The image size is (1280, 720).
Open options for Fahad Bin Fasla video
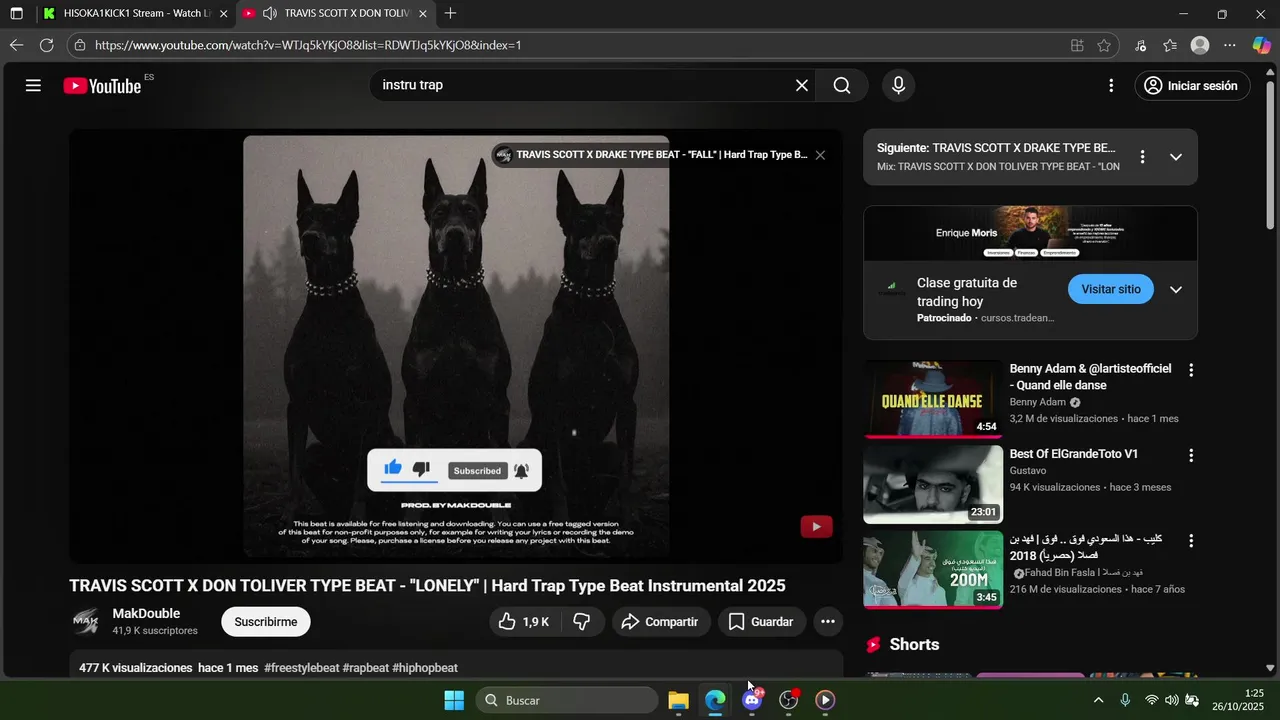[x=1191, y=540]
